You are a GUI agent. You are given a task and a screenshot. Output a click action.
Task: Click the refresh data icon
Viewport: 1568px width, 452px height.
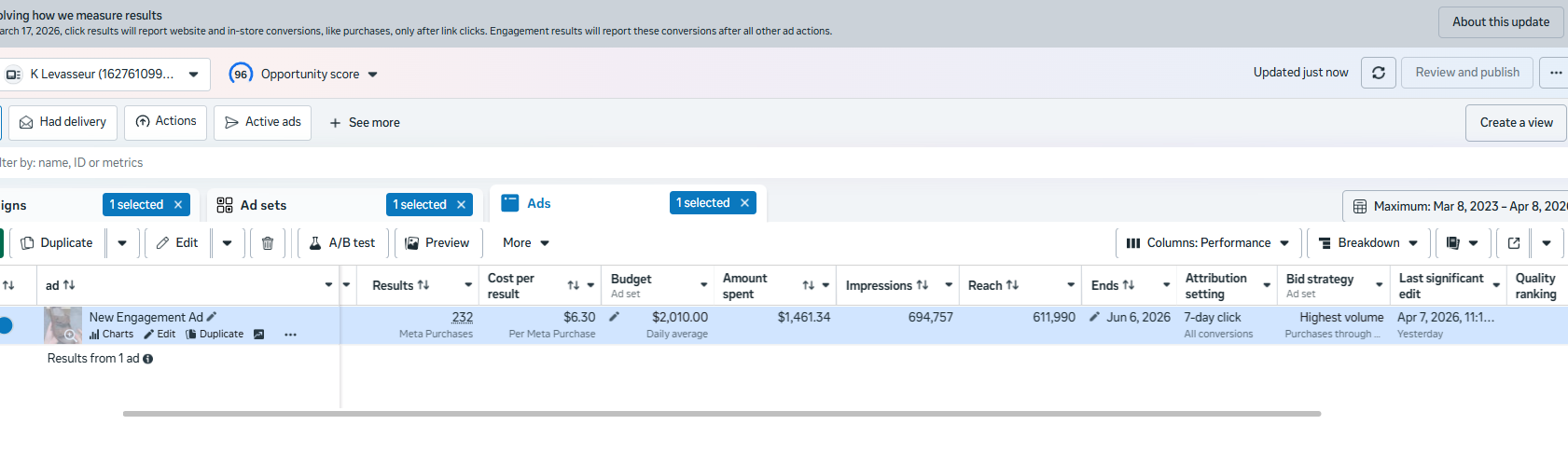pyautogui.click(x=1378, y=73)
